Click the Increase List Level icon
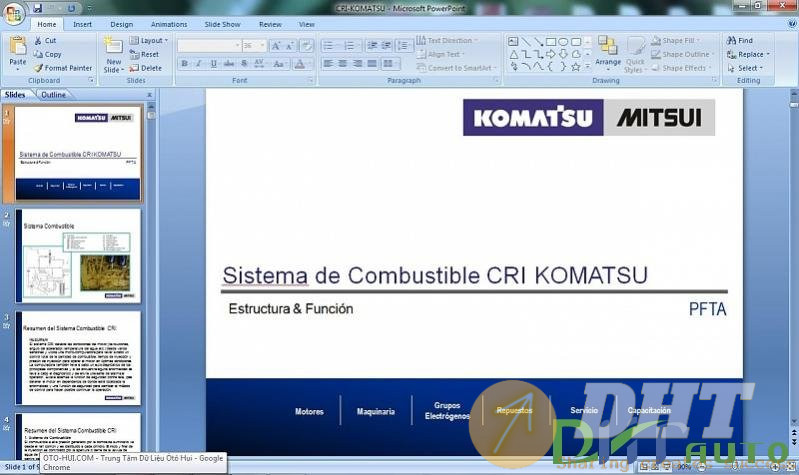Image resolution: width=799 pixels, height=475 pixels. pyautogui.click(x=387, y=46)
